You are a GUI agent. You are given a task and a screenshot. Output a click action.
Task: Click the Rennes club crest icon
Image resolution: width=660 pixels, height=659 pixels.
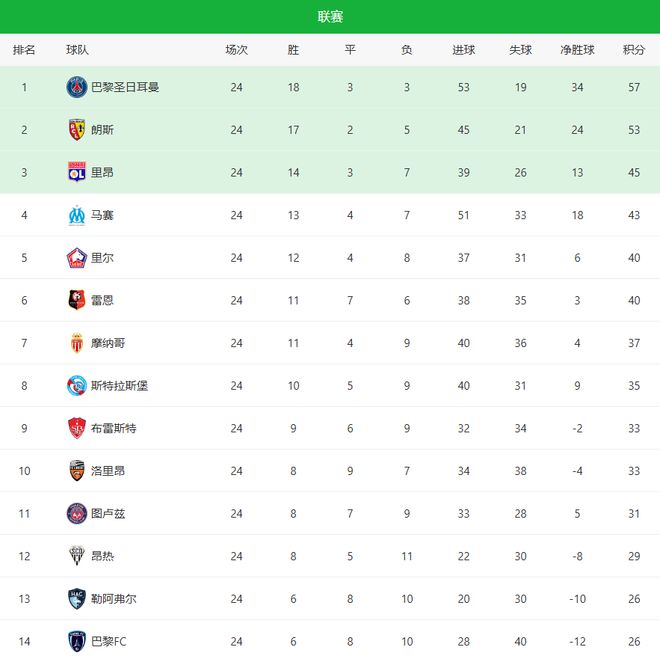coord(77,300)
